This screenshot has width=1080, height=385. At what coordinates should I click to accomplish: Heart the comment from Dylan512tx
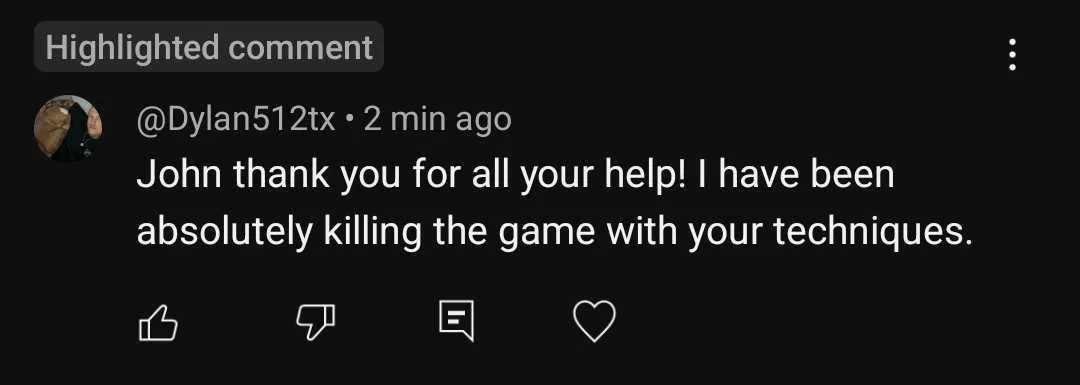tap(595, 322)
